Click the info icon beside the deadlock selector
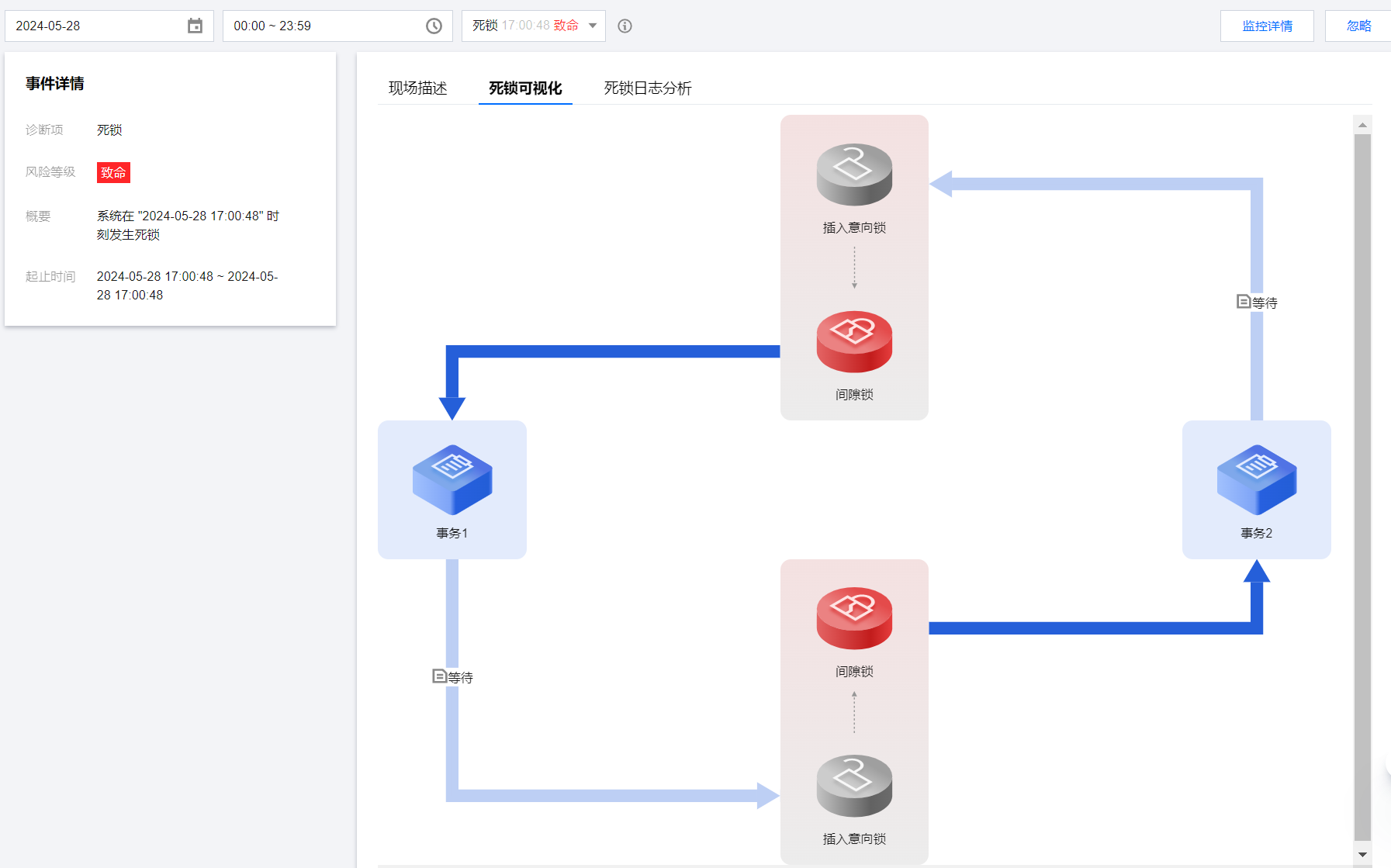 click(x=625, y=26)
